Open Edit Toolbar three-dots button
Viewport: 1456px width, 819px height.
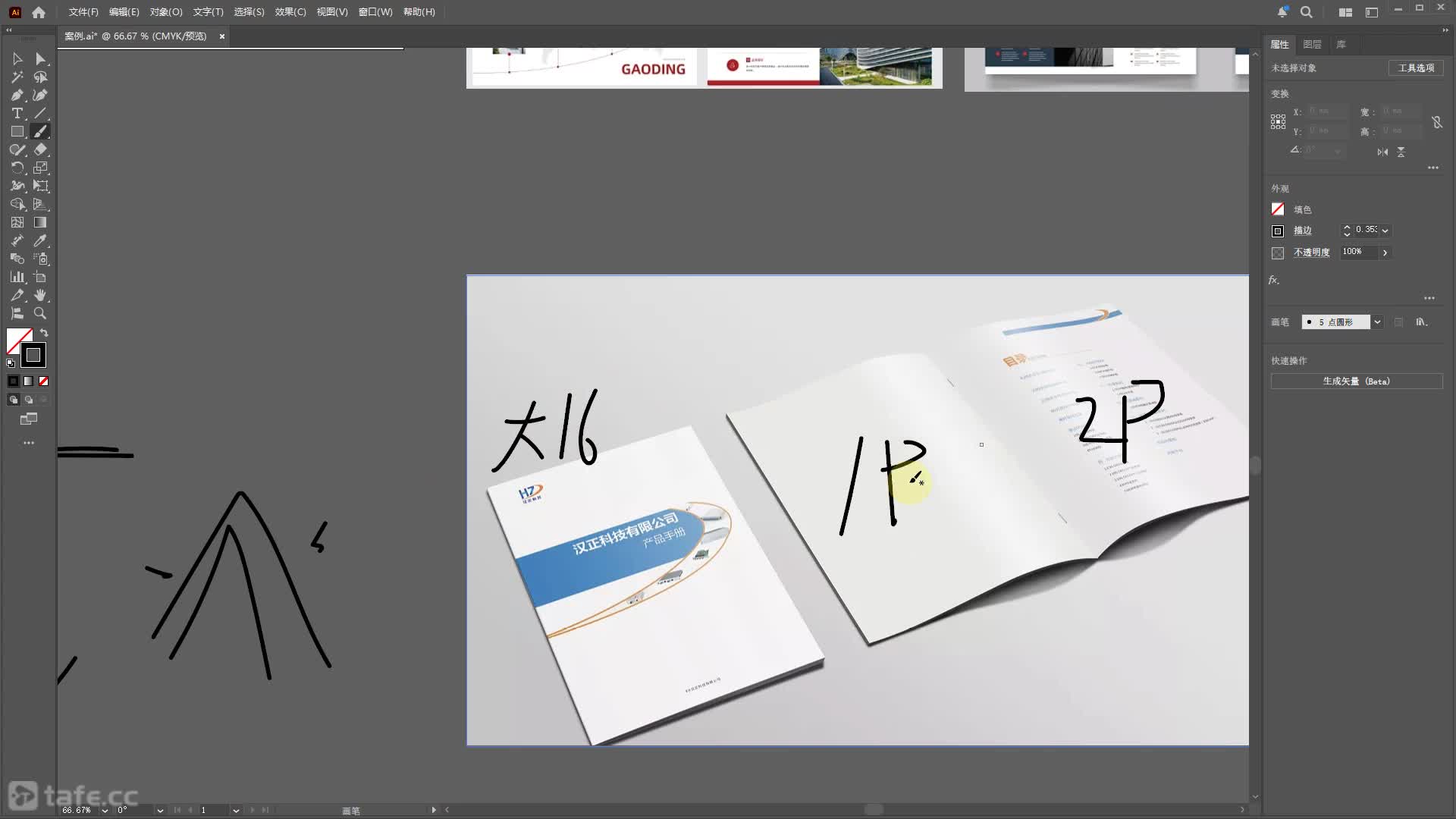[x=29, y=443]
